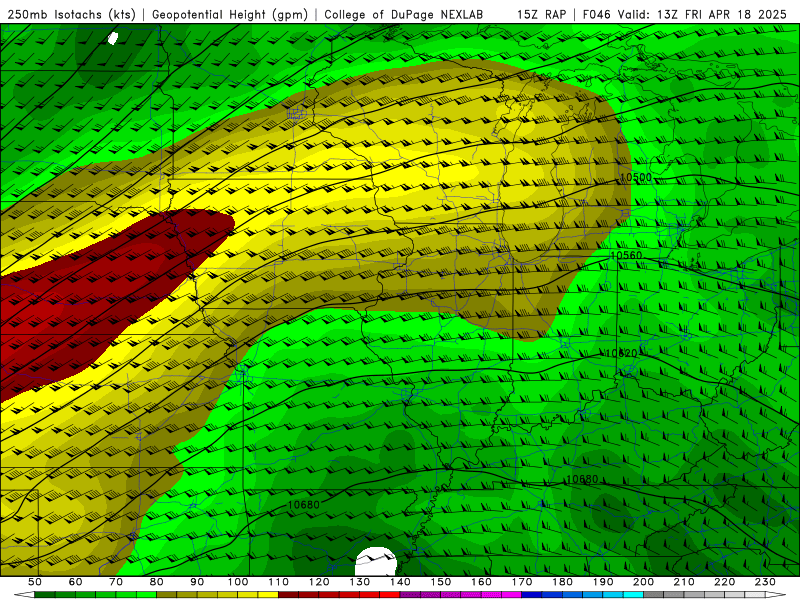Click the right arrow end of the color bar
Screen dimensions: 800x600
coord(776,595)
